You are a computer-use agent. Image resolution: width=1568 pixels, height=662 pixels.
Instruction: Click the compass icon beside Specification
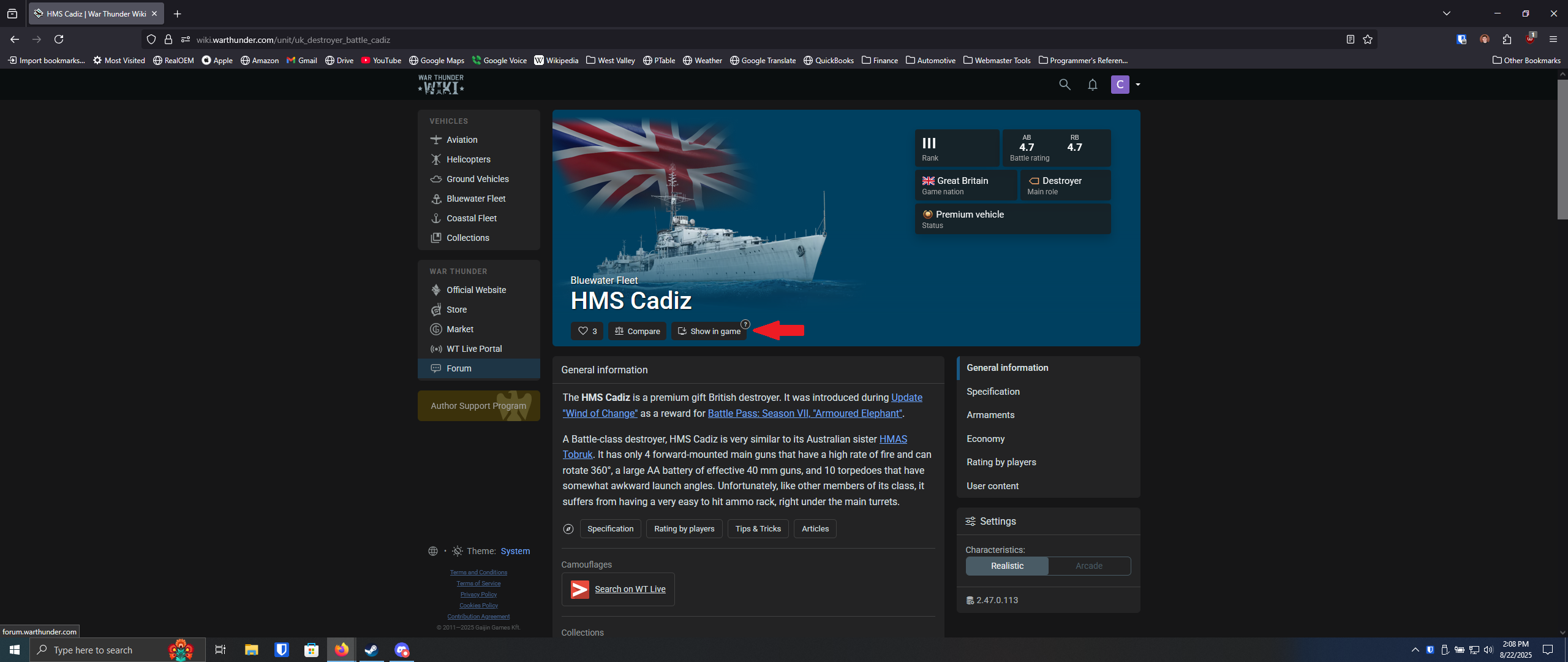(x=568, y=529)
